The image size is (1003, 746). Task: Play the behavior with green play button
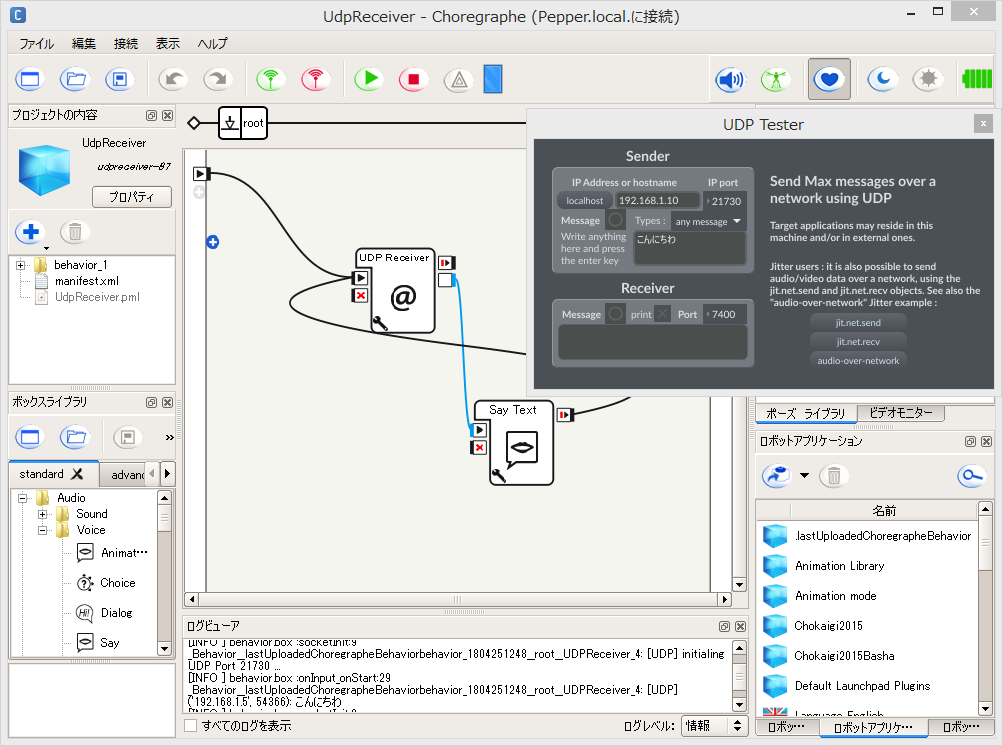pyautogui.click(x=369, y=80)
